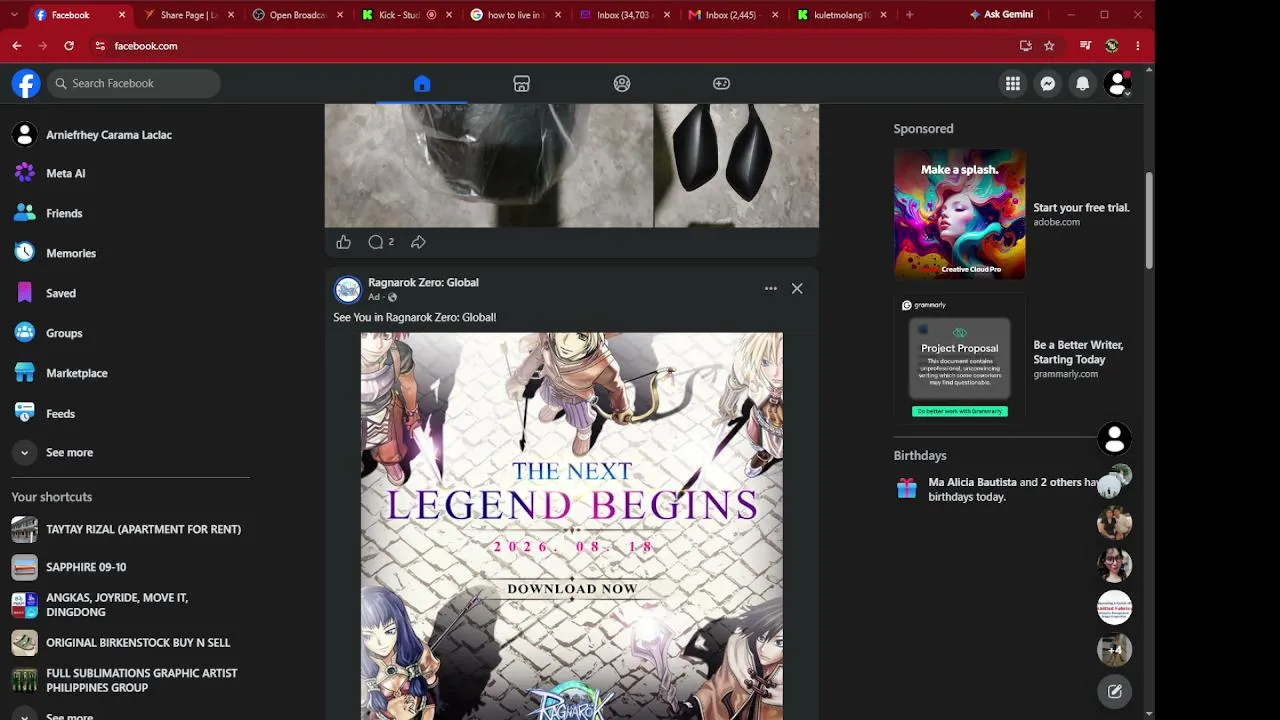1280x720 pixels.
Task: Open Messenger chats icon
Action: [x=1048, y=84]
